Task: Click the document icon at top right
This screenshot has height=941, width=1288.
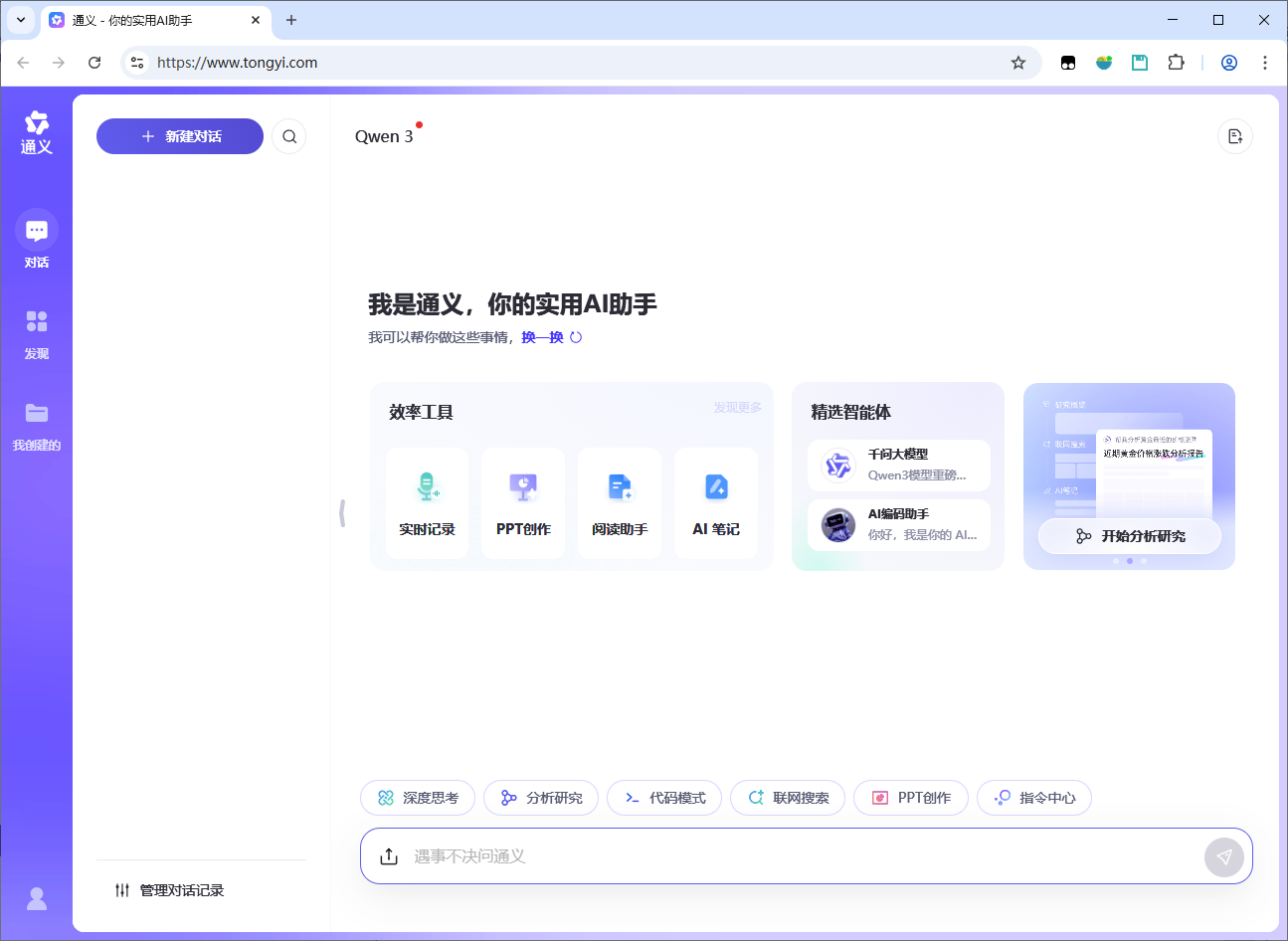Action: pyautogui.click(x=1234, y=136)
